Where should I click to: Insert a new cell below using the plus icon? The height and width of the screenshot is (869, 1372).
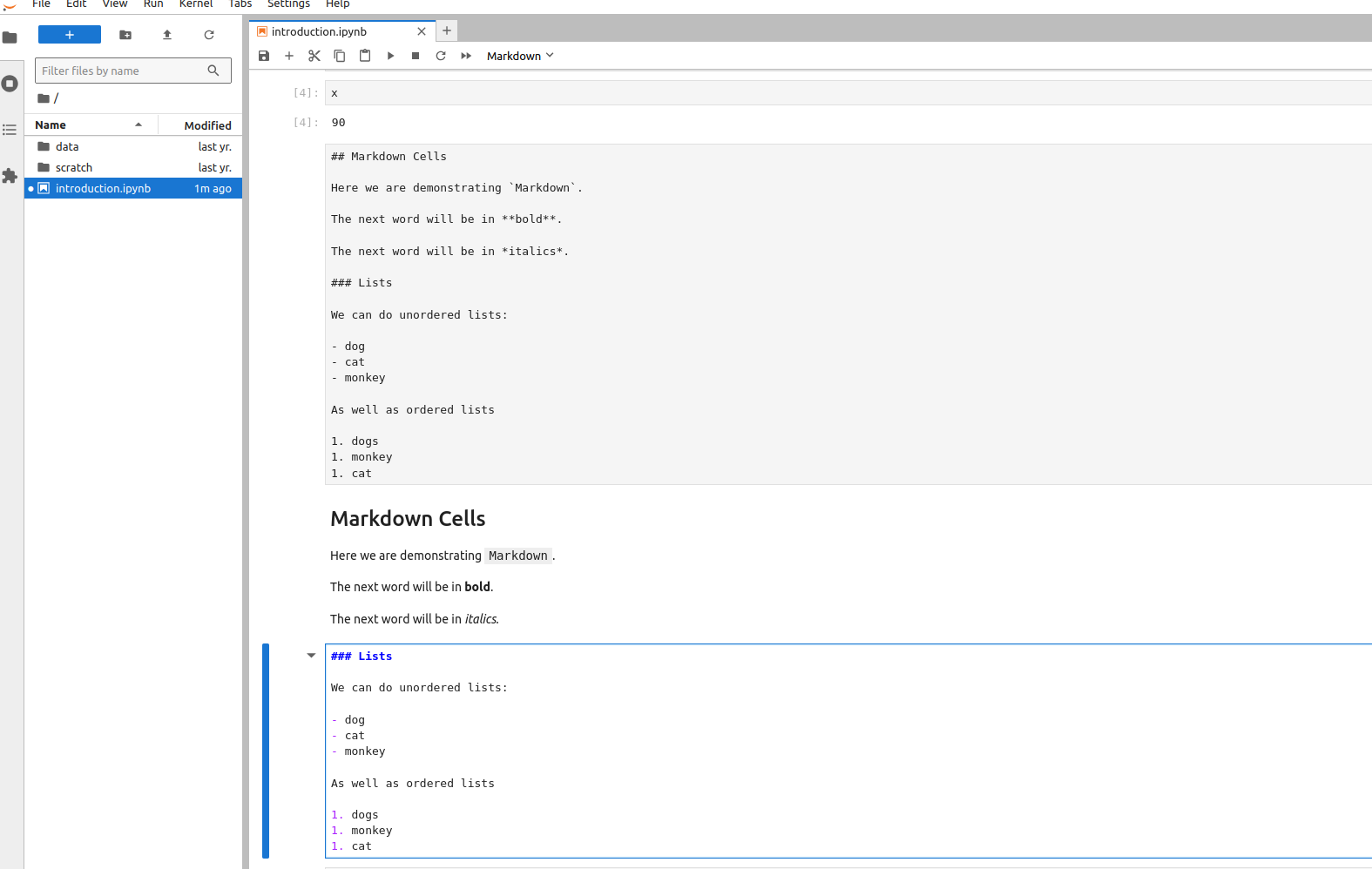[289, 56]
